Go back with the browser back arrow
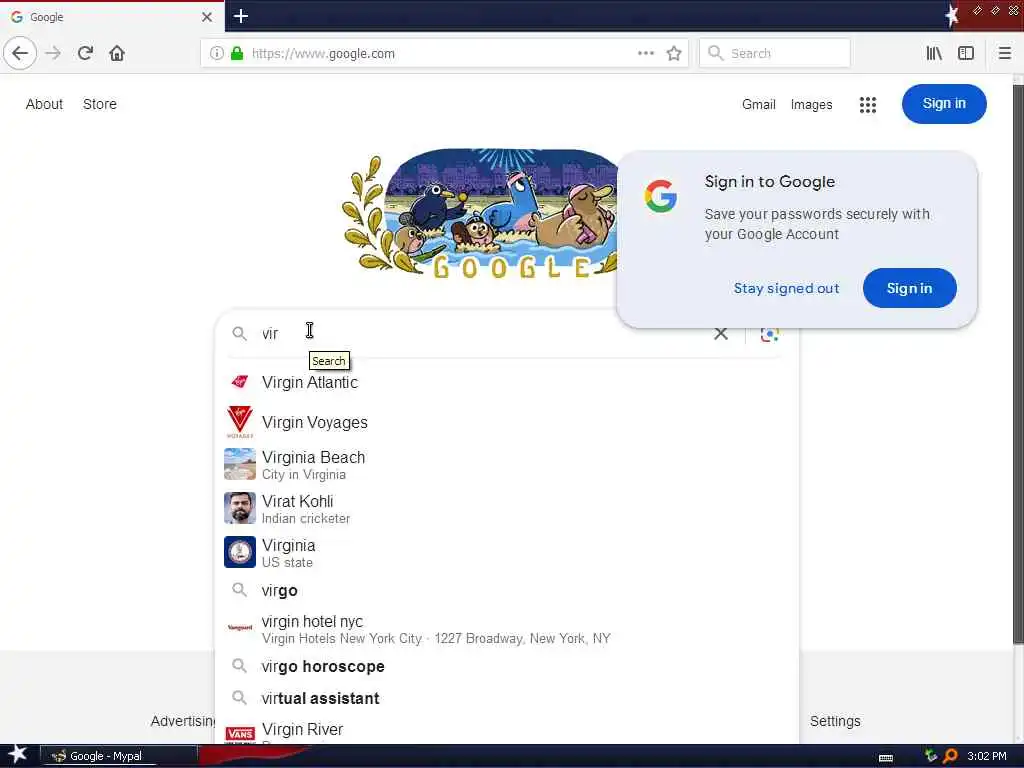The image size is (1024, 768). 20,53
